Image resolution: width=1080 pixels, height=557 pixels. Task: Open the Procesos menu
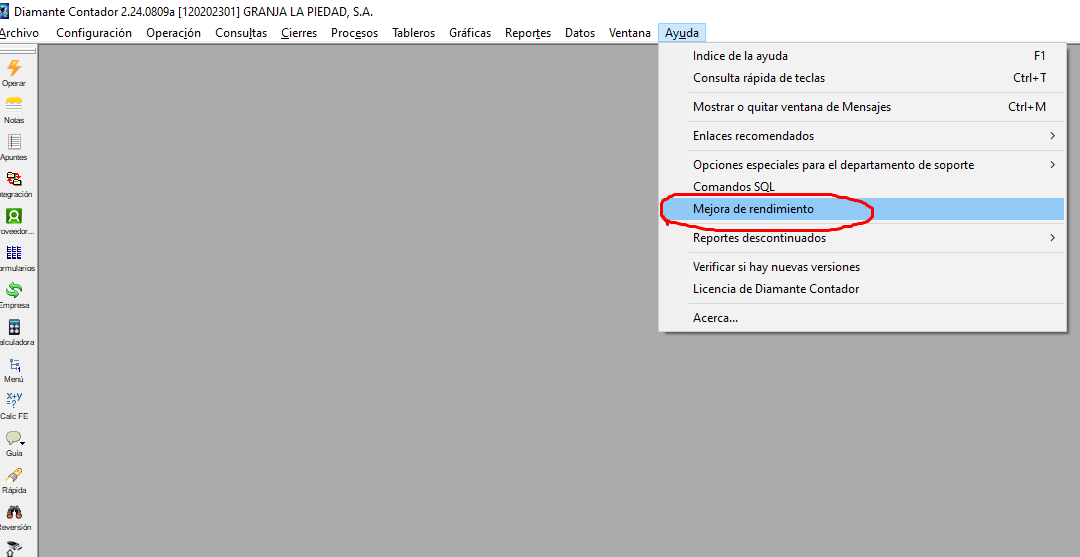point(354,32)
